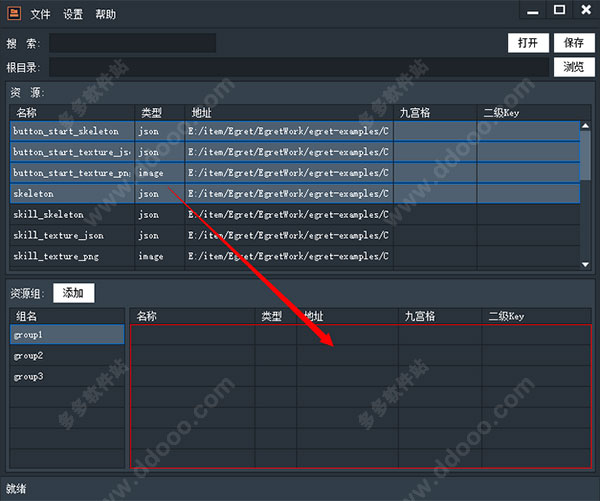Close the application window
Screen dimensions: 600x501
[x=586, y=10]
